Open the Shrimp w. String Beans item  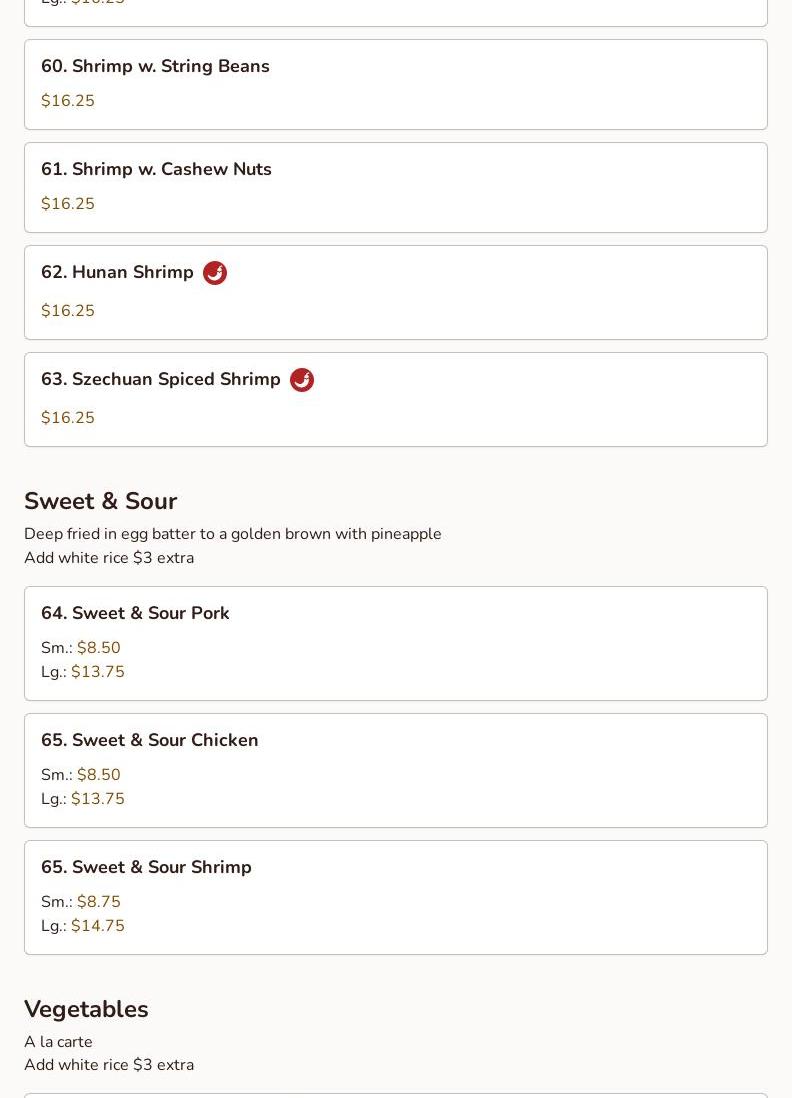[x=155, y=67]
